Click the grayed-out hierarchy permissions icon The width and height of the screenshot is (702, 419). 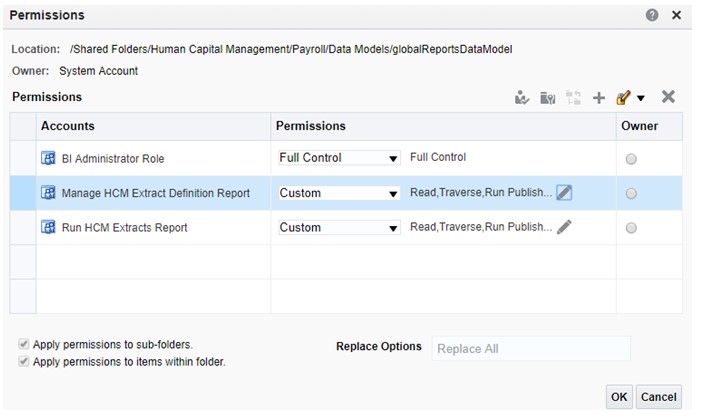[x=573, y=97]
